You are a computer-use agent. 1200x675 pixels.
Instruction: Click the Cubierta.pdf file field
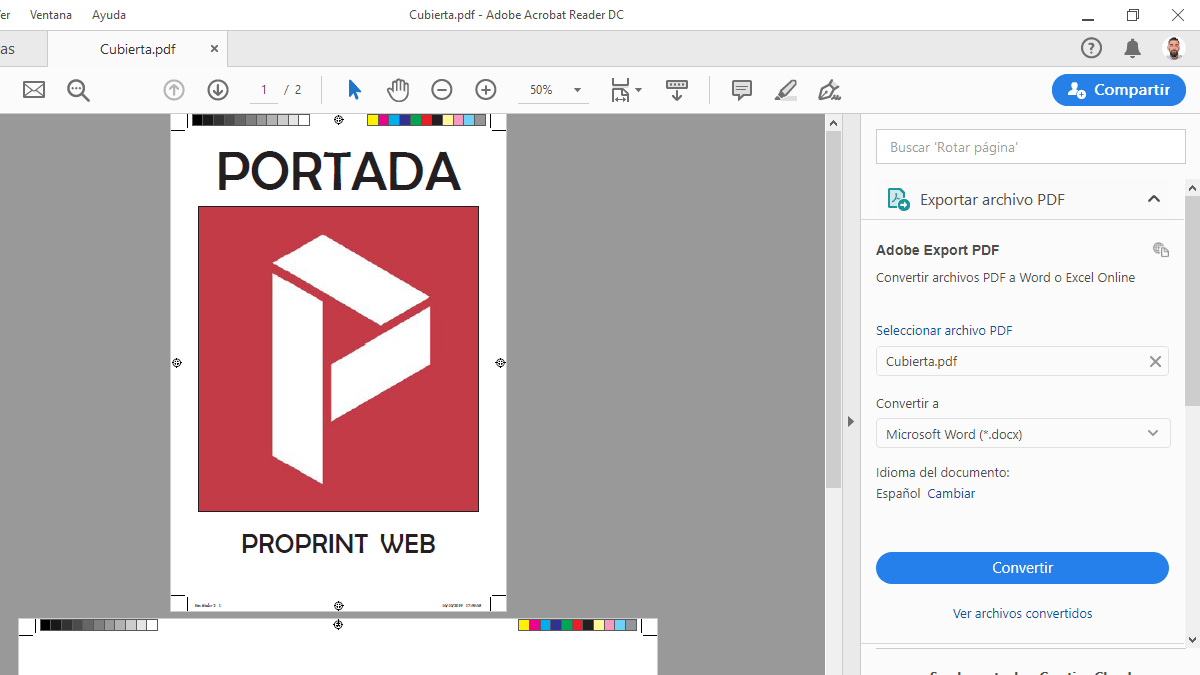click(1023, 362)
